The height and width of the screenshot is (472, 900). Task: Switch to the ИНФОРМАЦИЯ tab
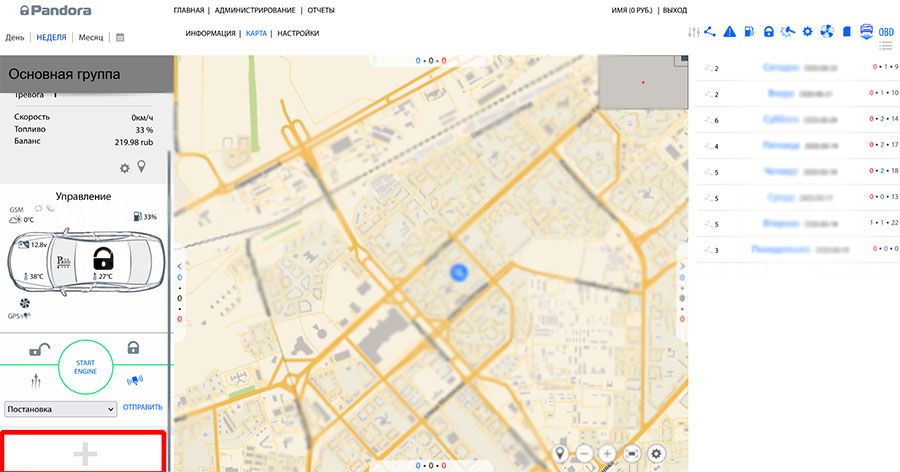[x=210, y=33]
